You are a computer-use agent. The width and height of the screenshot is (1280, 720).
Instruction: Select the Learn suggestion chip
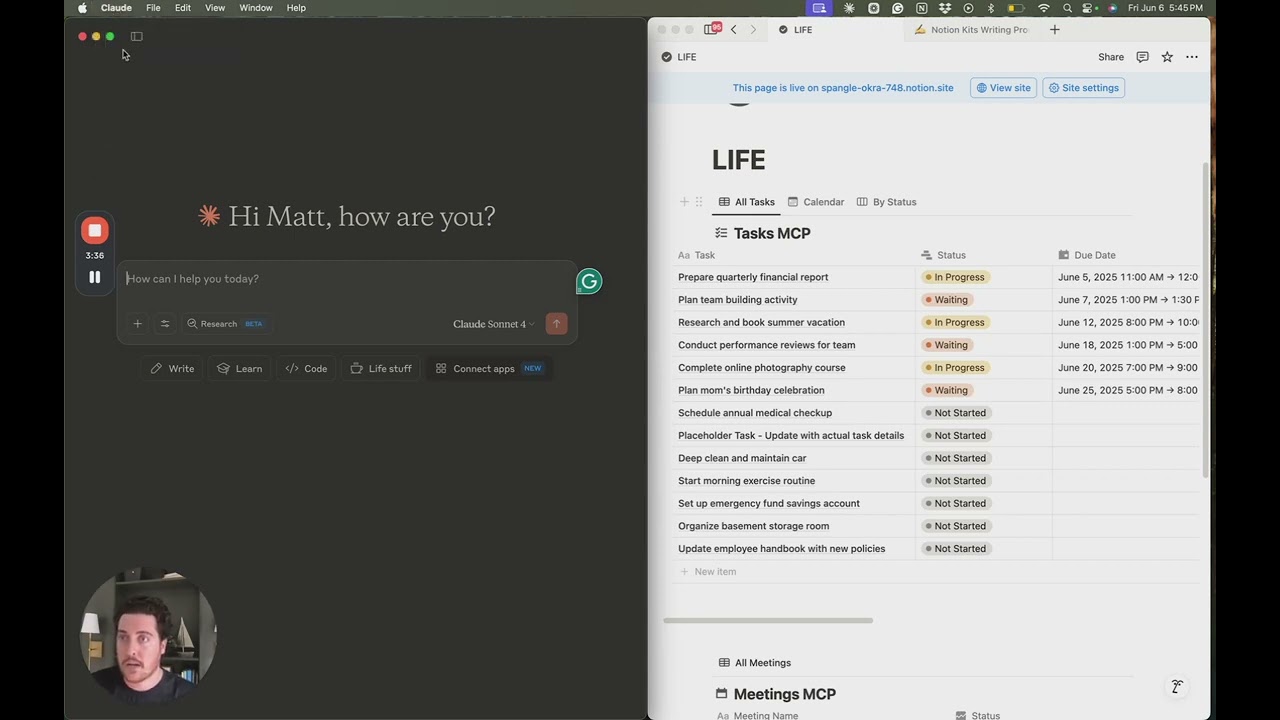[240, 369]
